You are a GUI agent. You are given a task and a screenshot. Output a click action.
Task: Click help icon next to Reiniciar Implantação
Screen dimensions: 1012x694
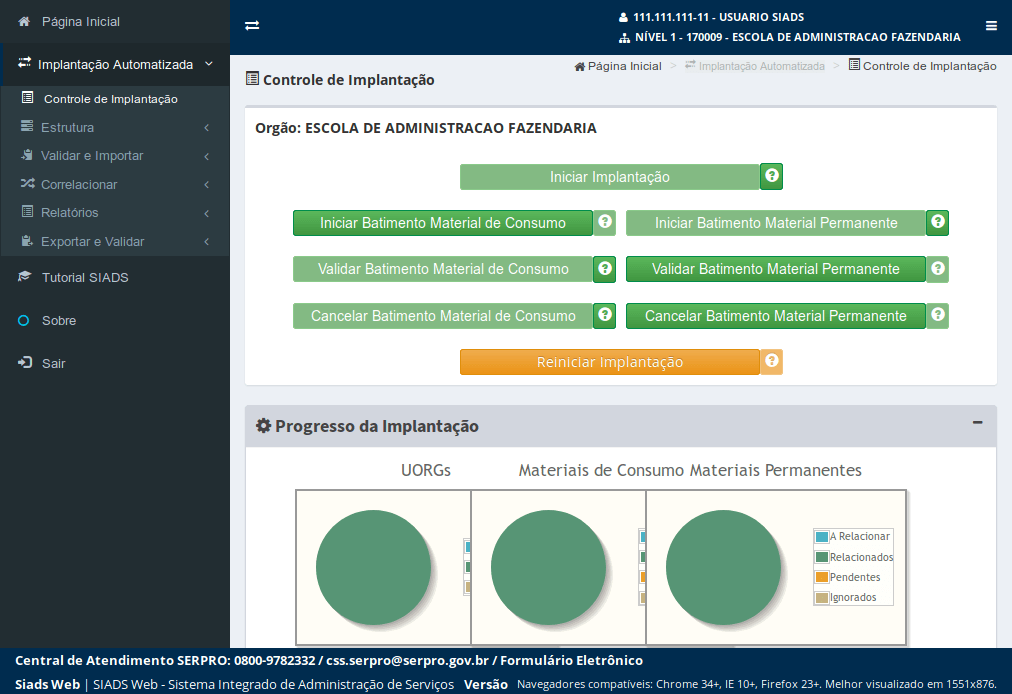coord(771,362)
